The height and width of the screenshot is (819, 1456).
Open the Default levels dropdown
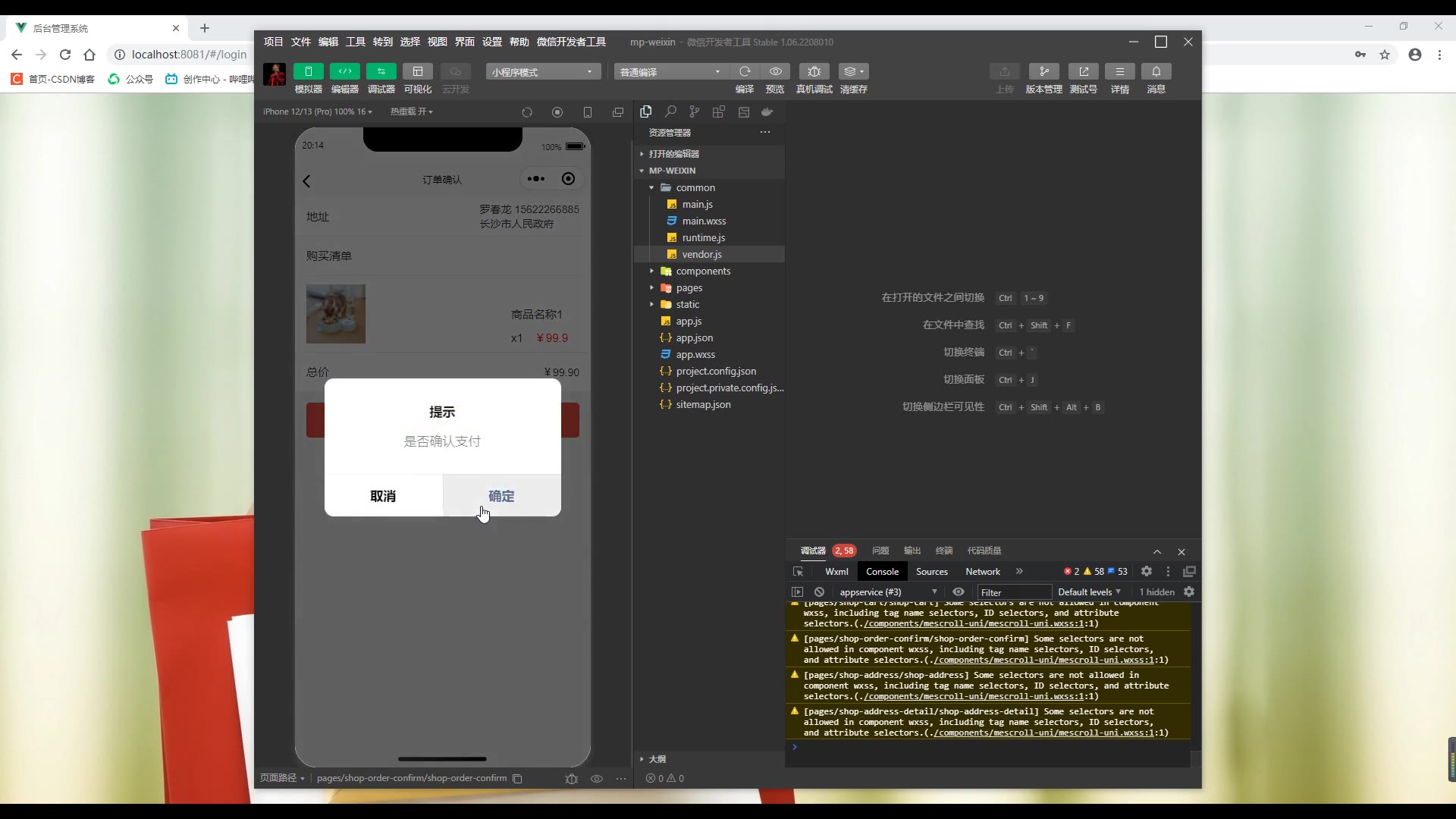click(1089, 592)
